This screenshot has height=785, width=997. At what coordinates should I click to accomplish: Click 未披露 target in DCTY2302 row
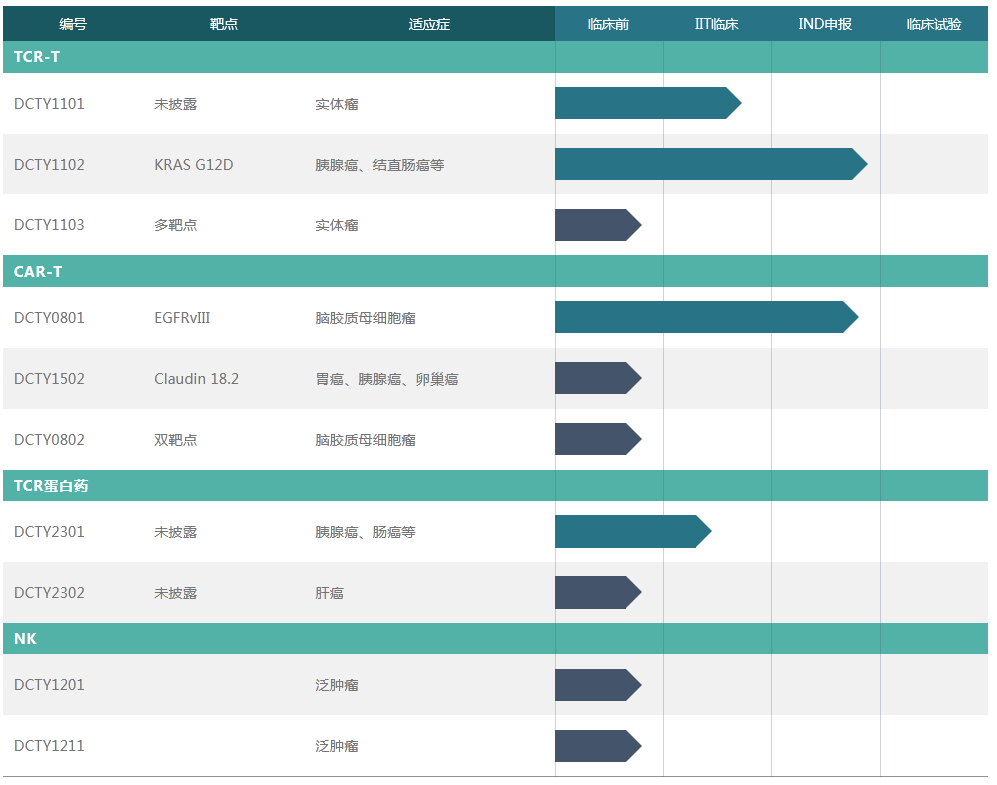click(x=175, y=593)
